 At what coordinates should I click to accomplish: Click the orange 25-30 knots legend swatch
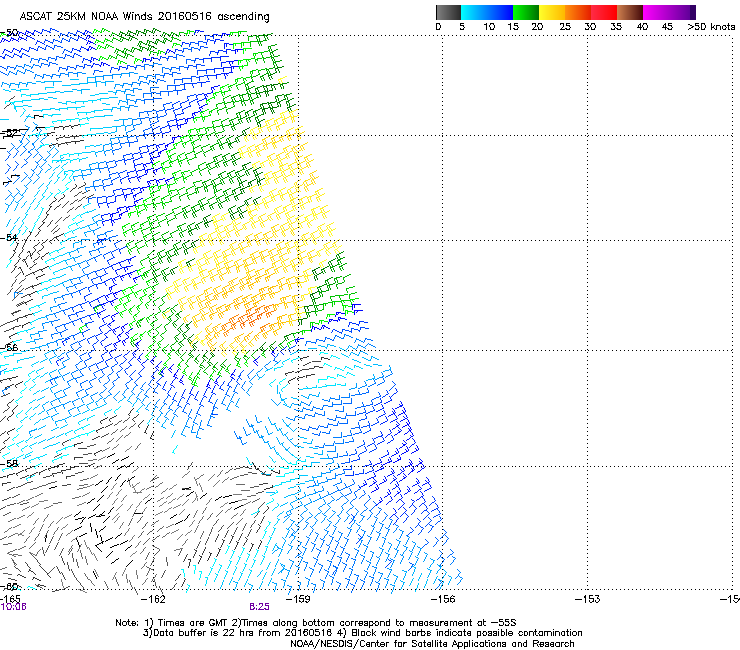[578, 12]
